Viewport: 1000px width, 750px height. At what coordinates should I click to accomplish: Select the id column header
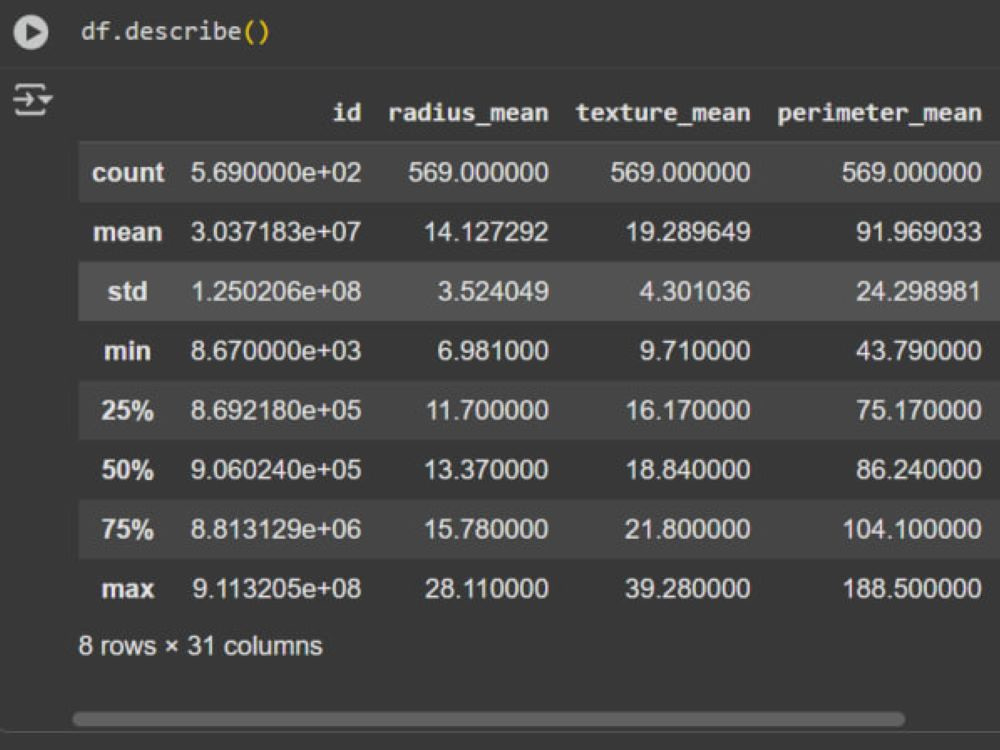tap(347, 113)
